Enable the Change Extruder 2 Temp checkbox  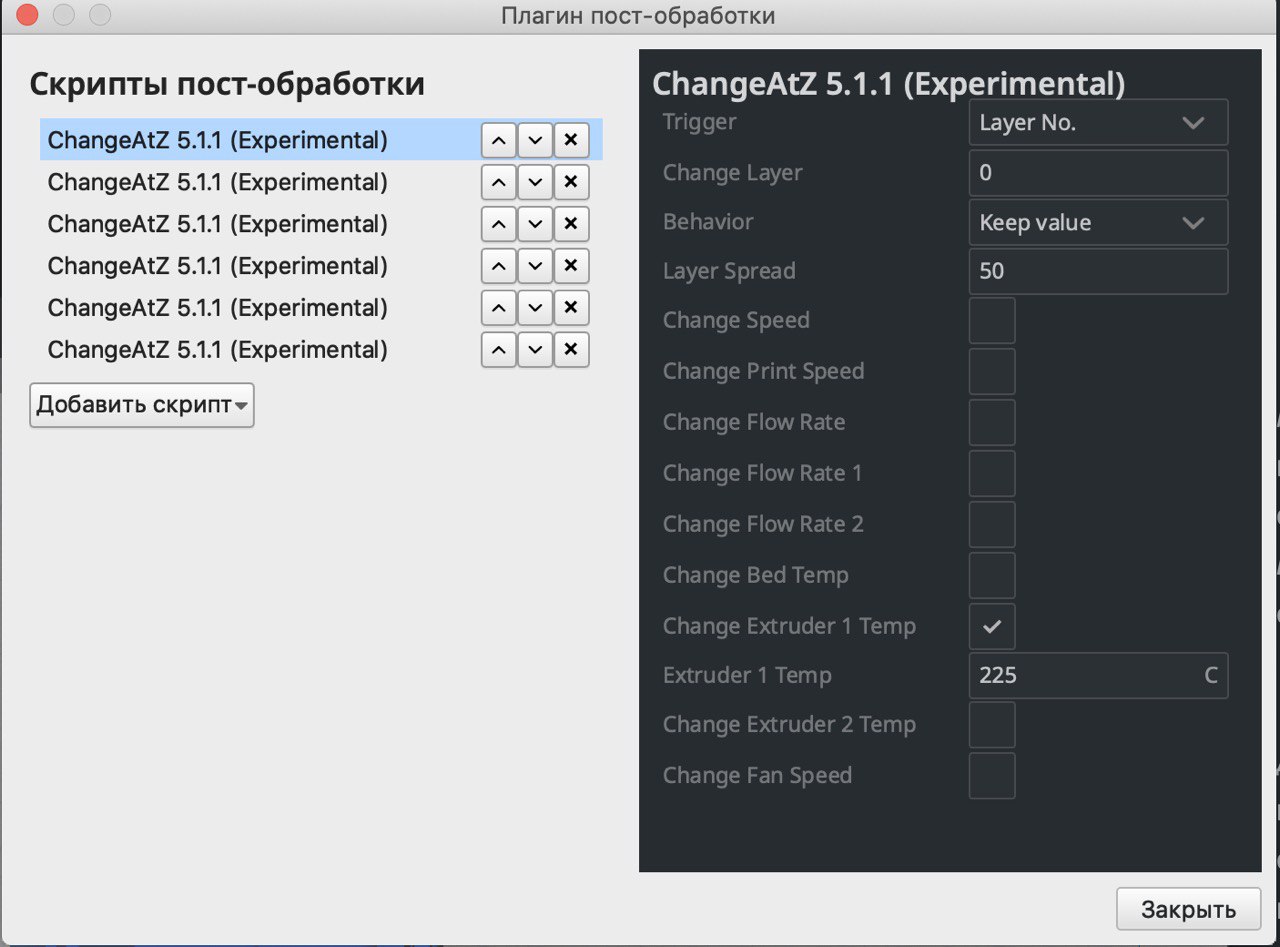(x=992, y=725)
